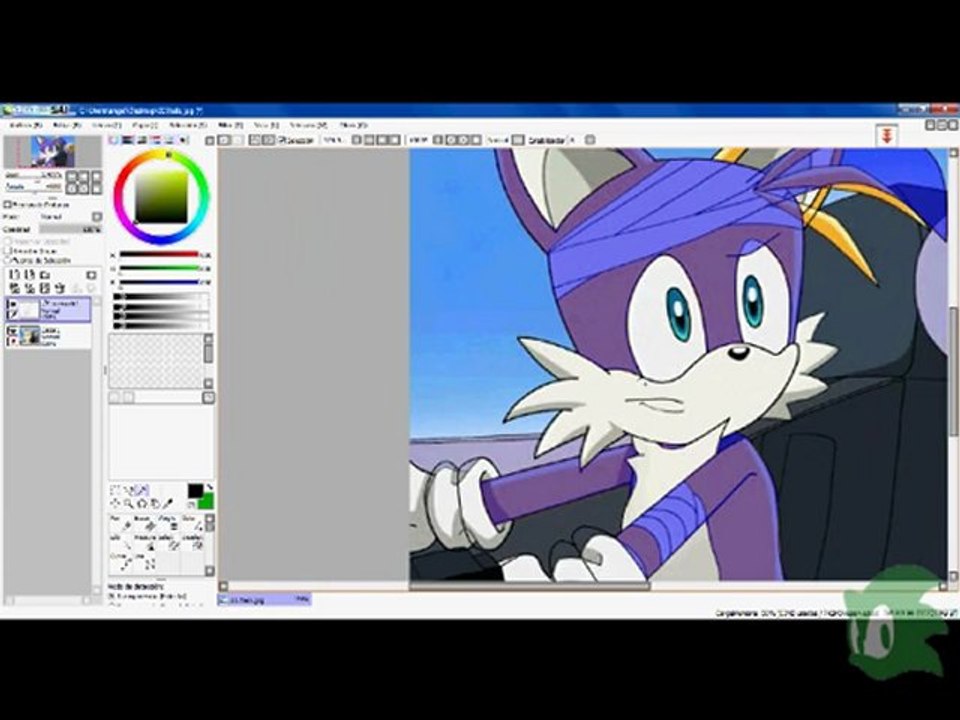Click navigator rotate counterclockwise button
960x720 pixels.
(72, 189)
